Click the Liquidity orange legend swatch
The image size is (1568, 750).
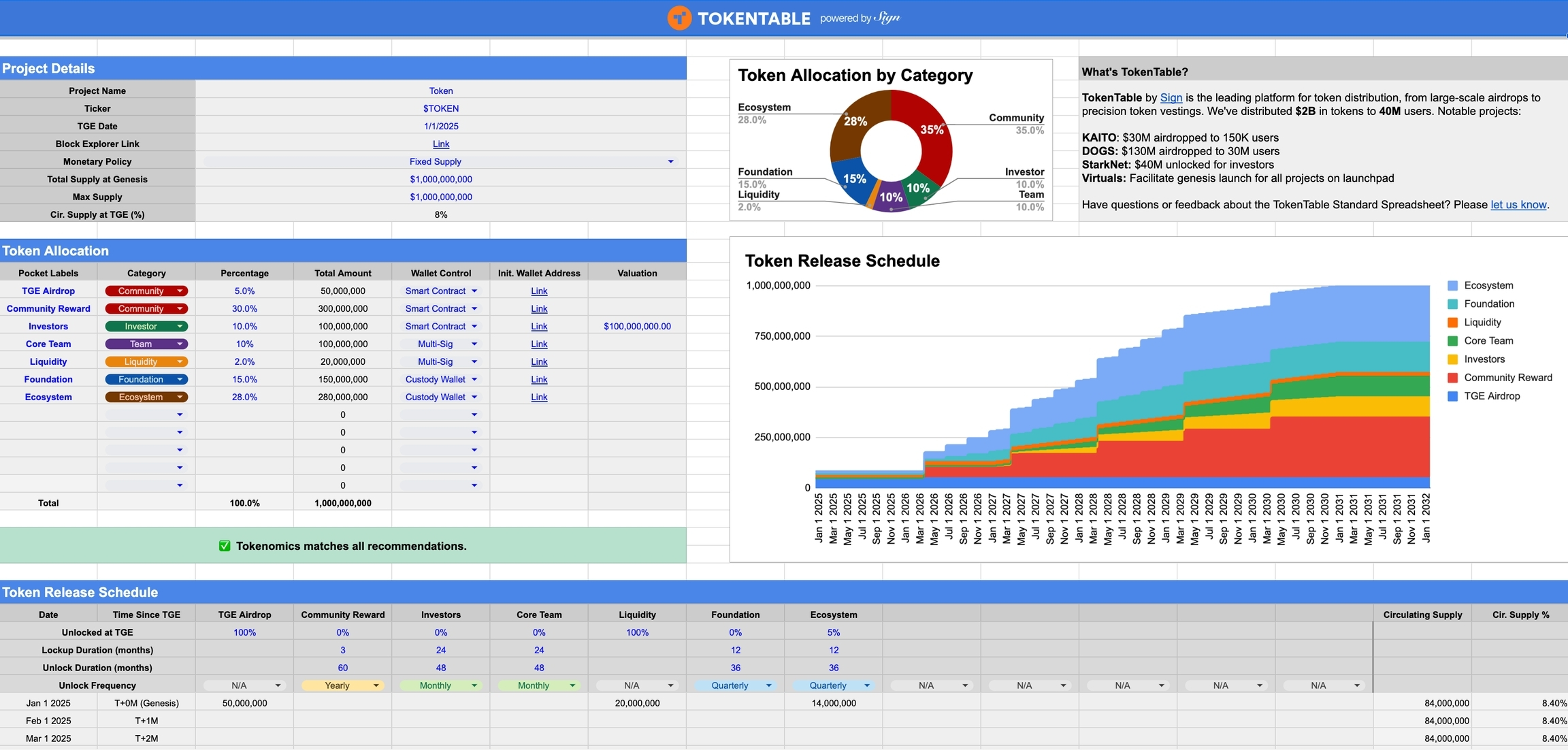click(1452, 323)
